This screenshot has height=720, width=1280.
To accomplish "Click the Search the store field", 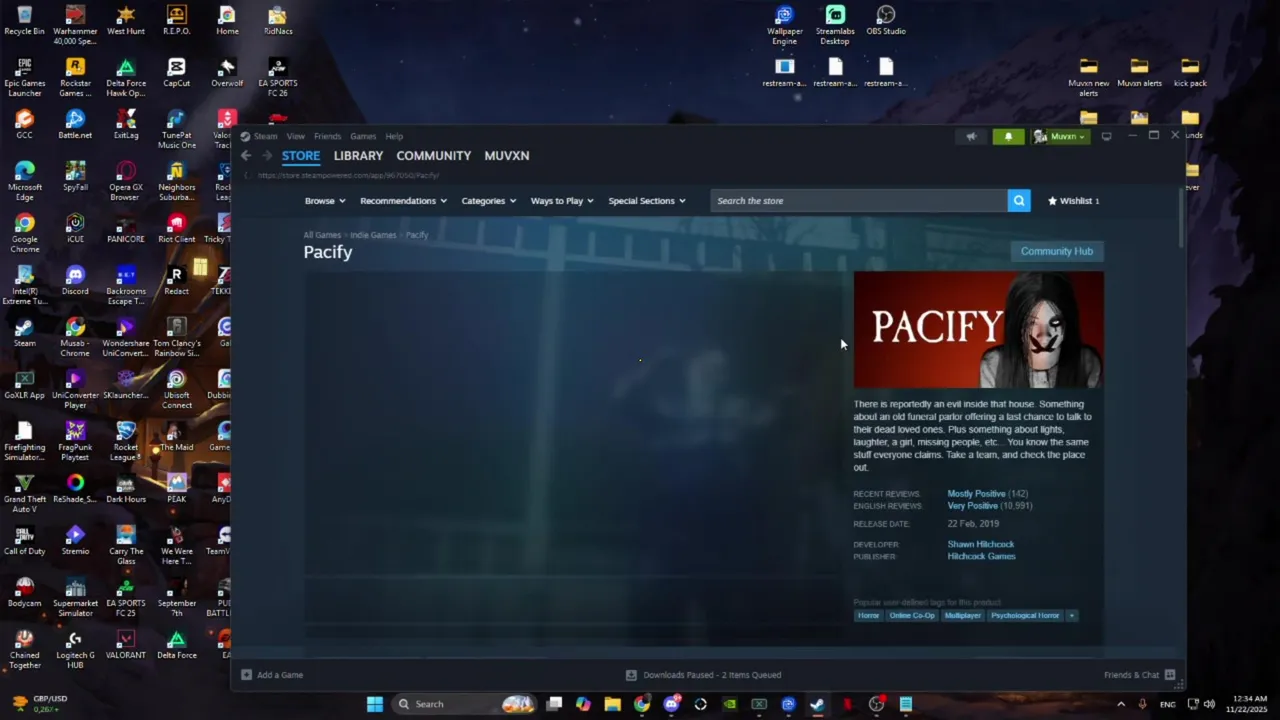I will [x=860, y=201].
